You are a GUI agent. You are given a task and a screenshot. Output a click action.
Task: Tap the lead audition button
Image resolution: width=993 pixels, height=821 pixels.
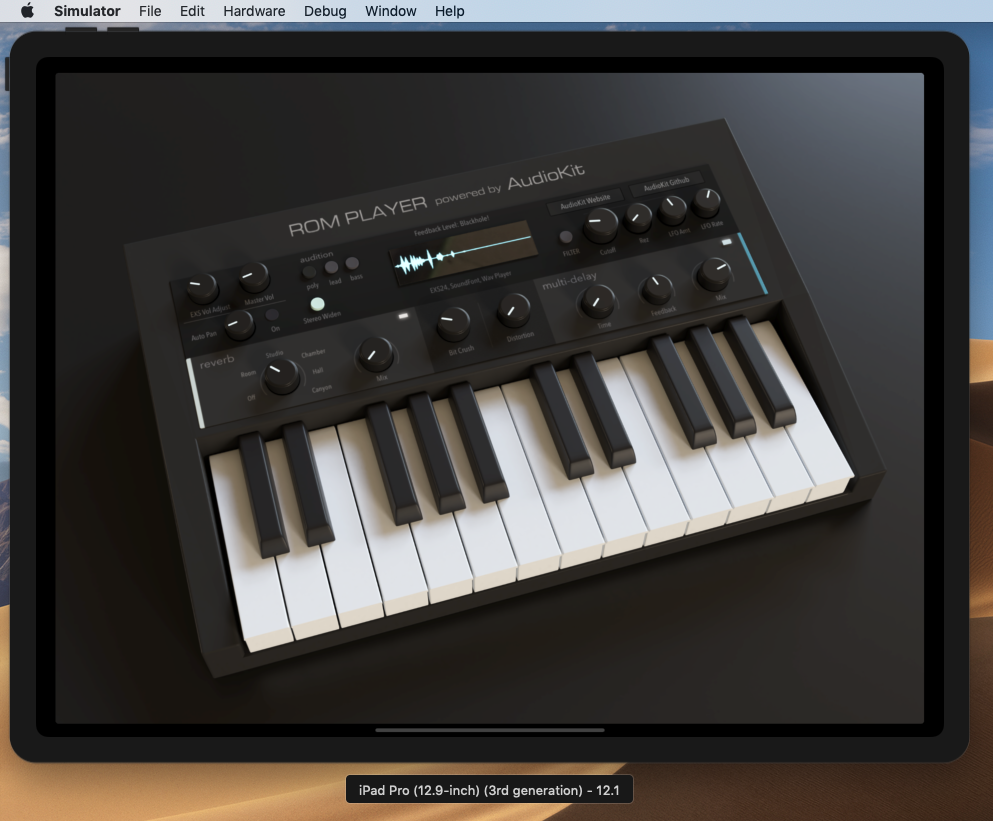pos(331,267)
